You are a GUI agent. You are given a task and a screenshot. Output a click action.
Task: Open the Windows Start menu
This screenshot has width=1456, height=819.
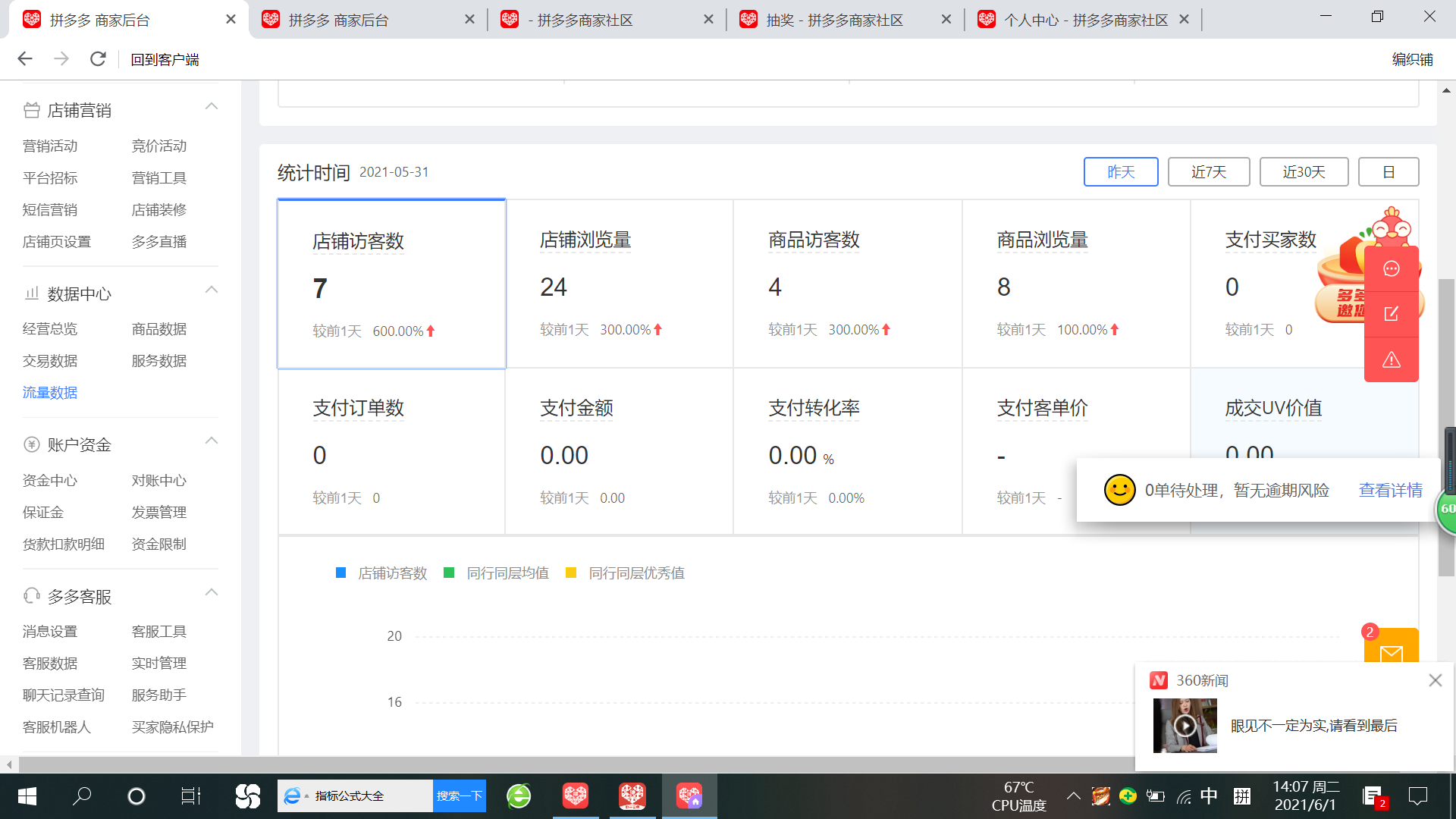point(27,796)
